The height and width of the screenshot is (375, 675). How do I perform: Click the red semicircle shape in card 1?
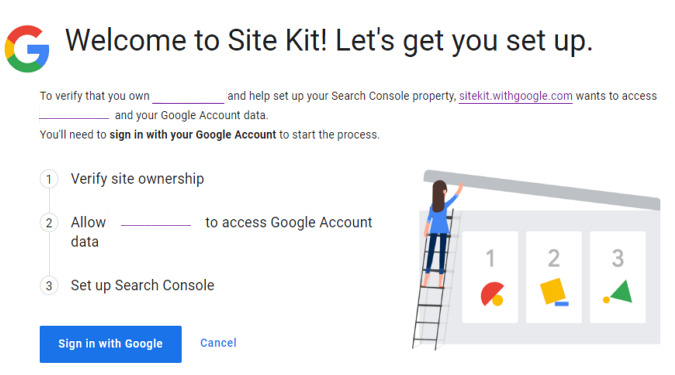[x=492, y=294]
